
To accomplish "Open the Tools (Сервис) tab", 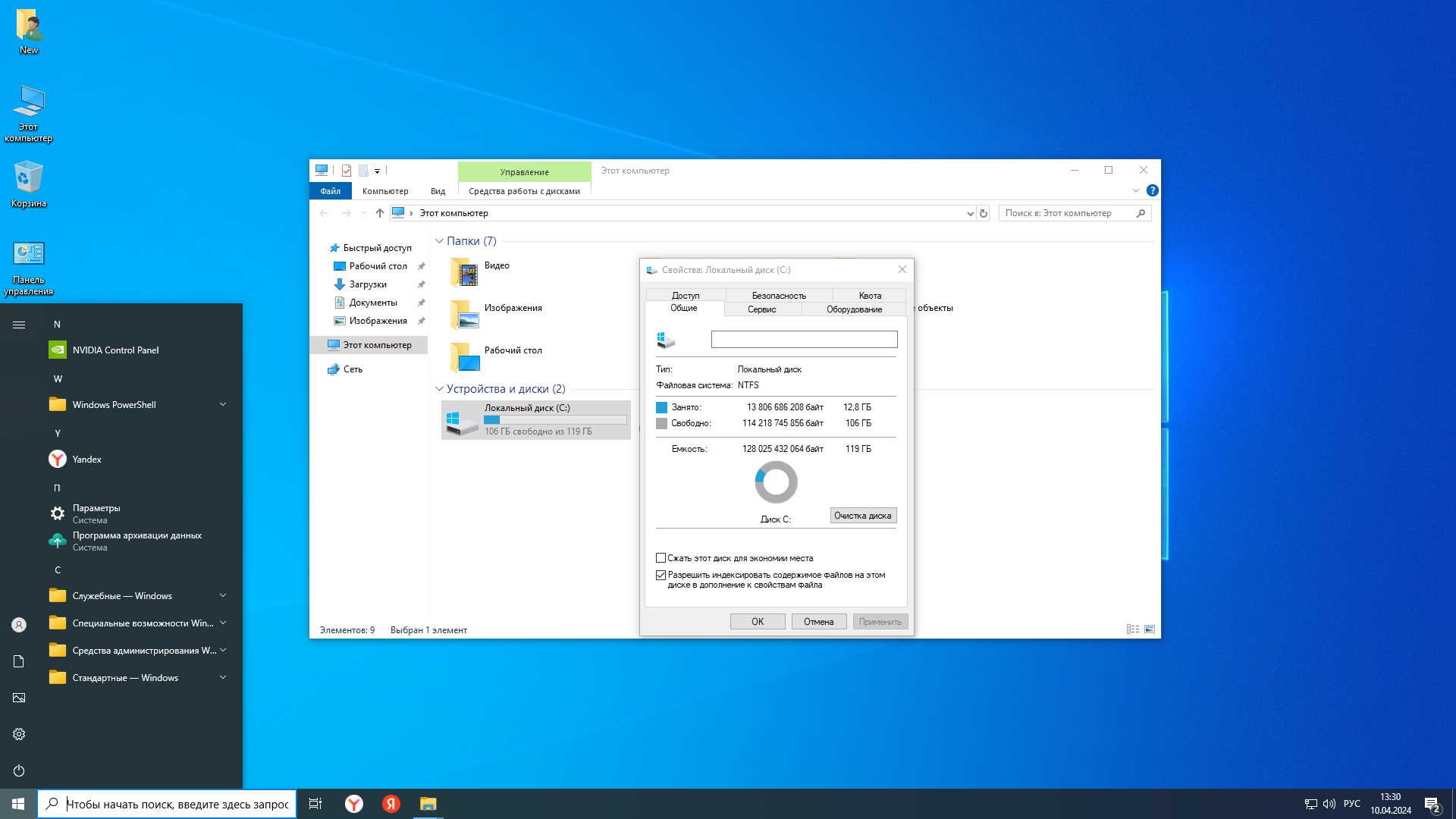I will (761, 309).
